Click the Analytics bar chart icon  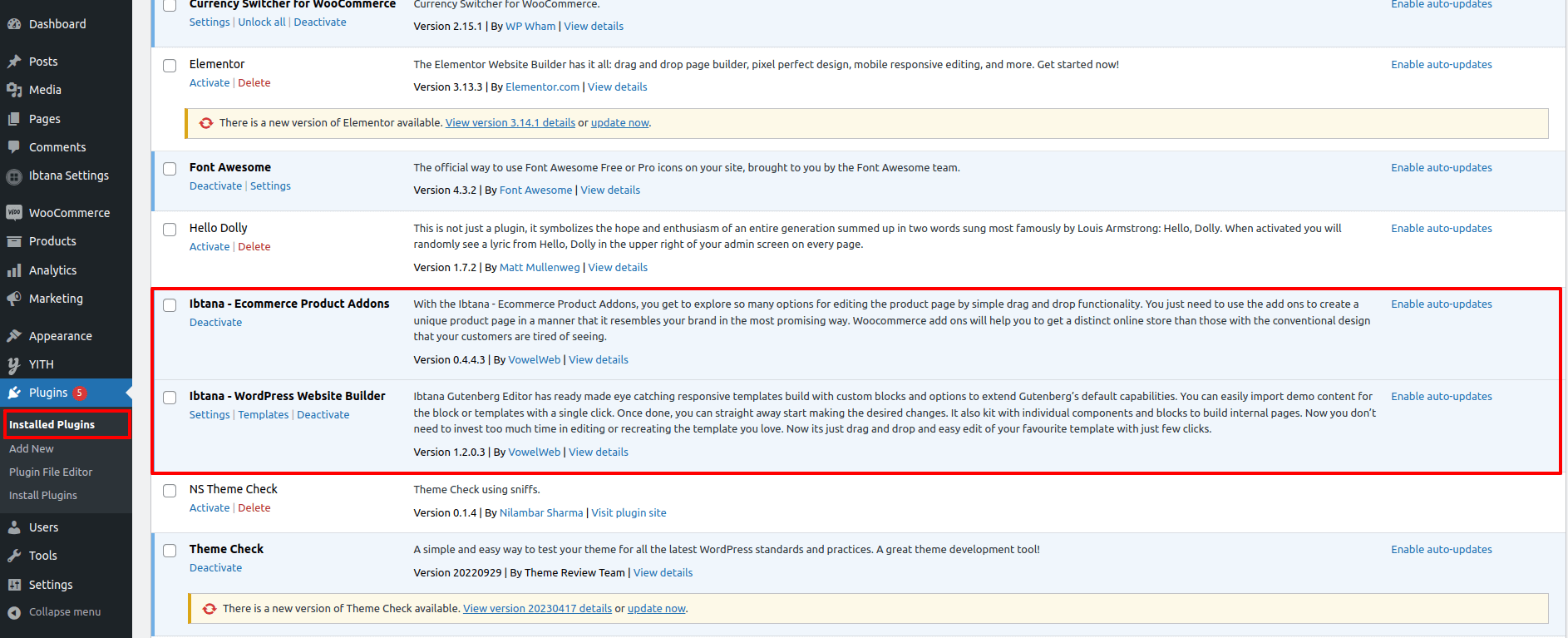(x=14, y=270)
